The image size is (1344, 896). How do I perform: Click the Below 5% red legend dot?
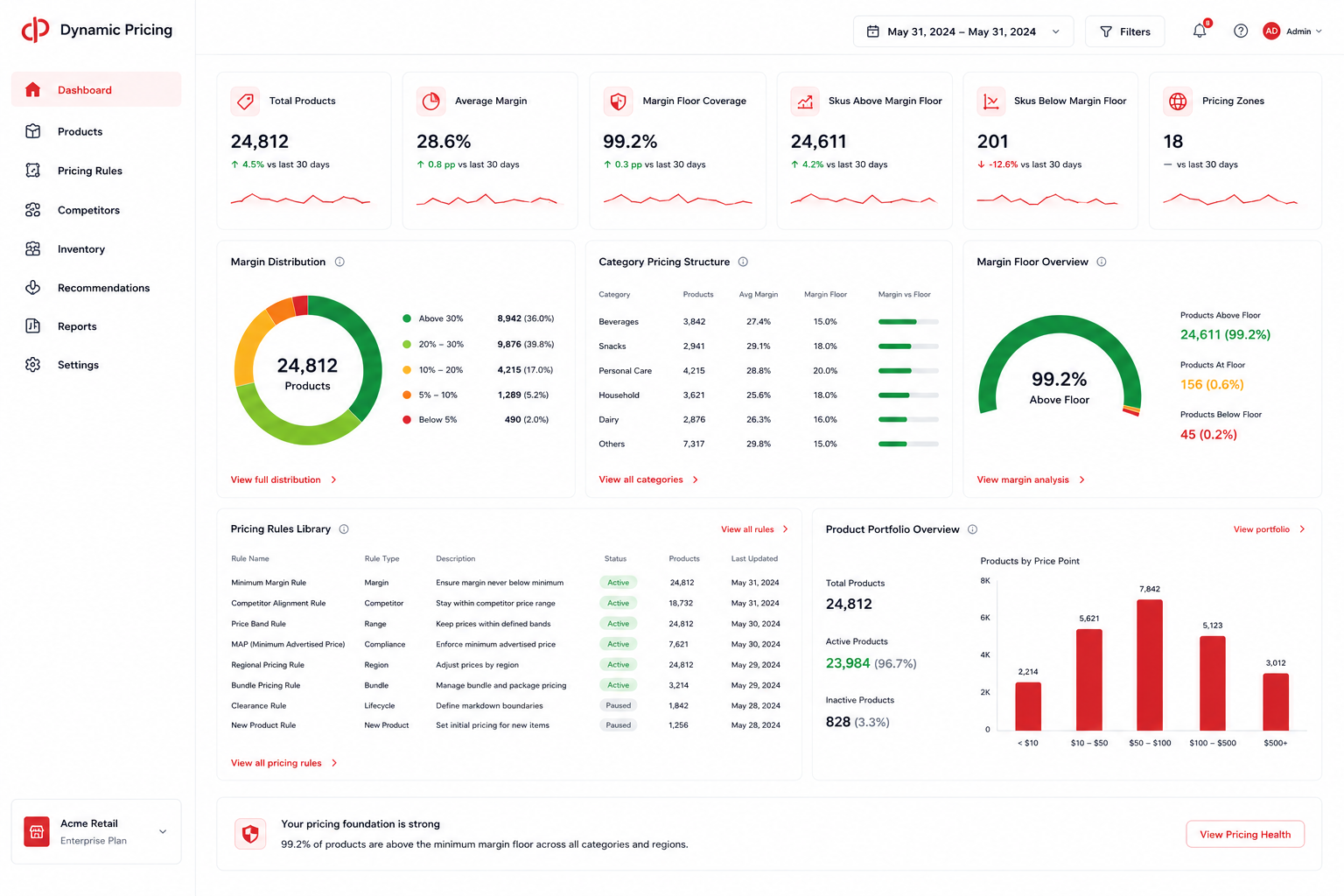(x=407, y=420)
